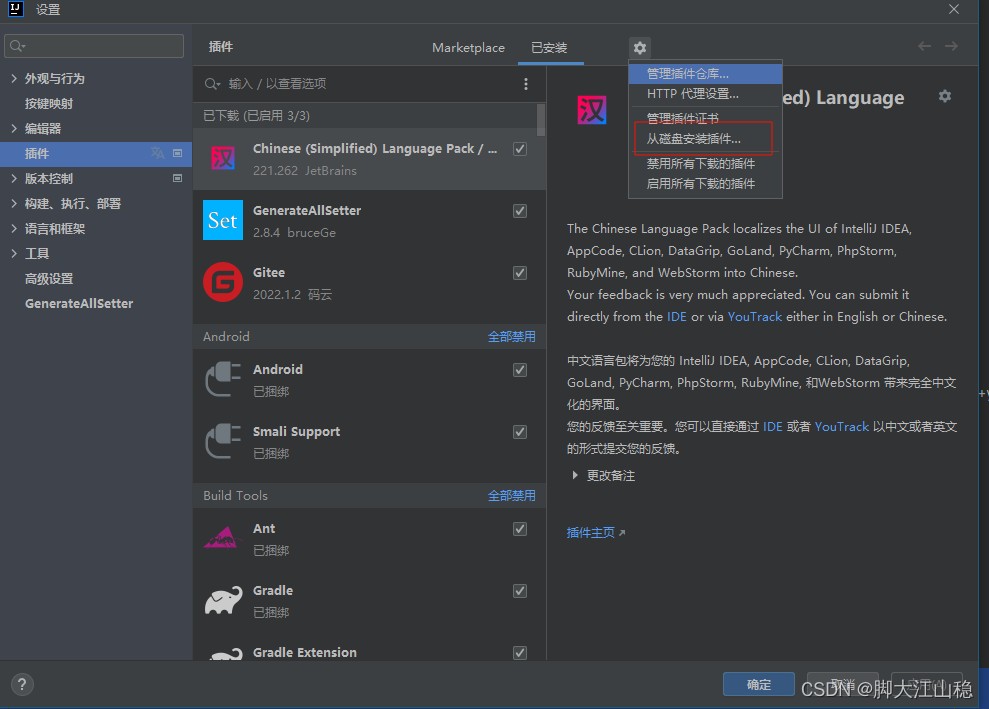
Task: Open the YouTrack link in Chinese description
Action: click(841, 426)
